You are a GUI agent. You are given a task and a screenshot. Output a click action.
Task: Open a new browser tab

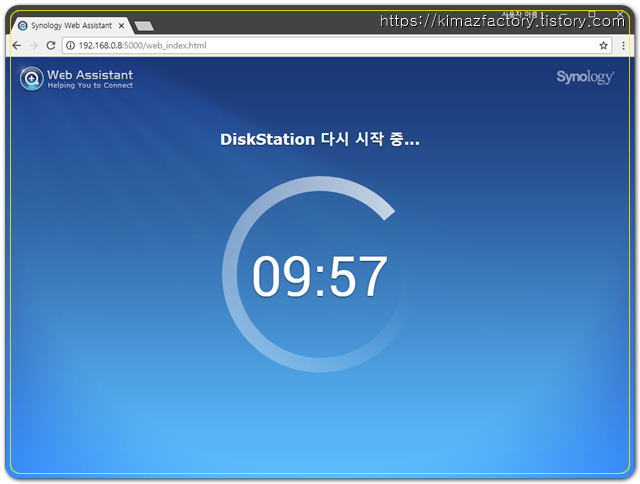tap(144, 26)
